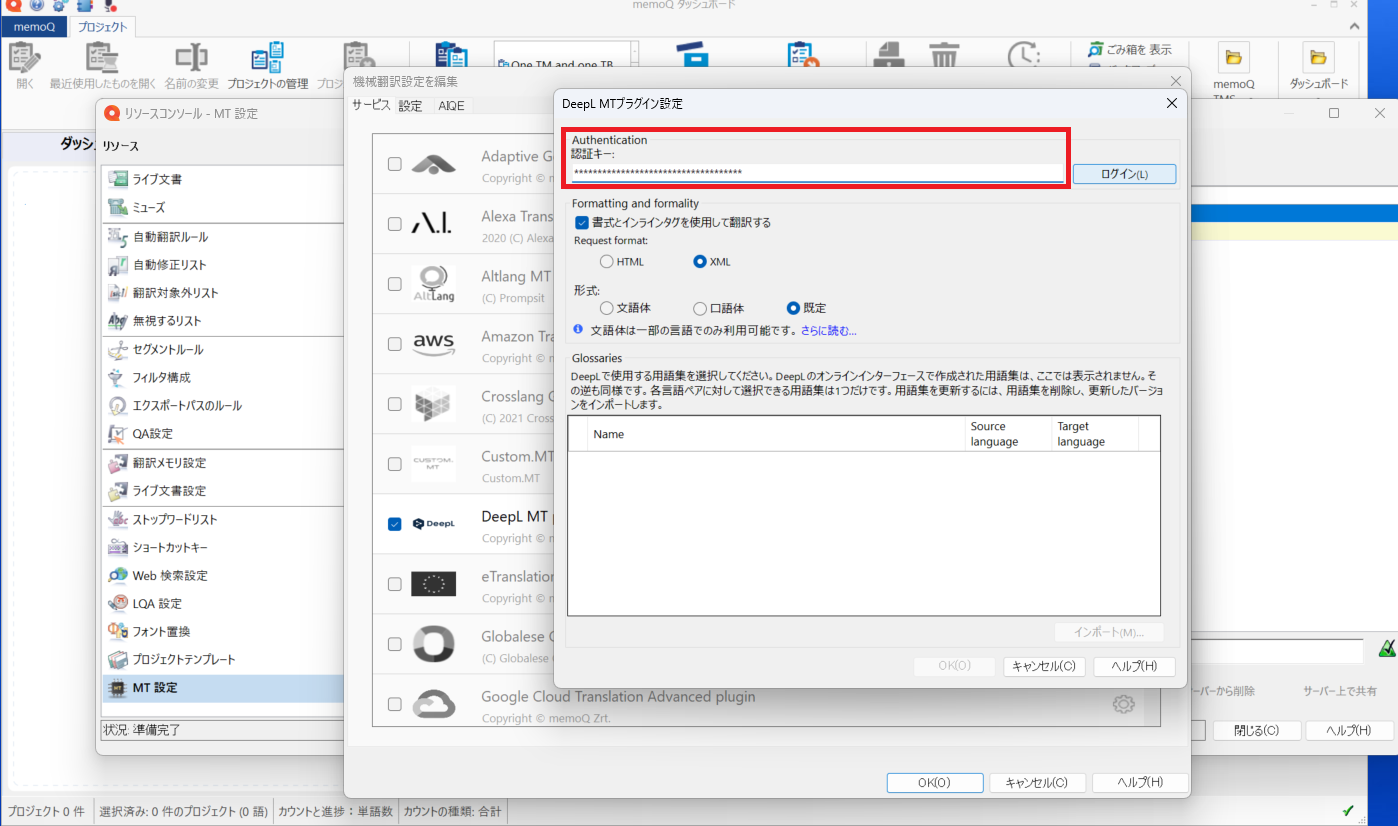Enable the Amazon Translate checkbox
Image resolution: width=1398 pixels, height=826 pixels.
pos(394,344)
